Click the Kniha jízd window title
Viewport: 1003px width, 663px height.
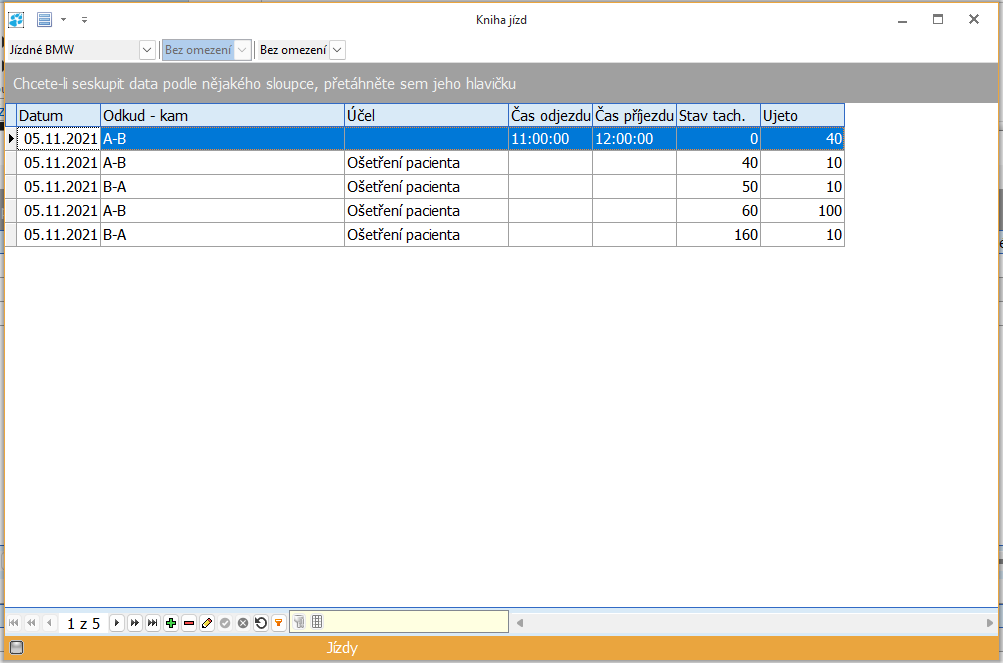pyautogui.click(x=502, y=20)
